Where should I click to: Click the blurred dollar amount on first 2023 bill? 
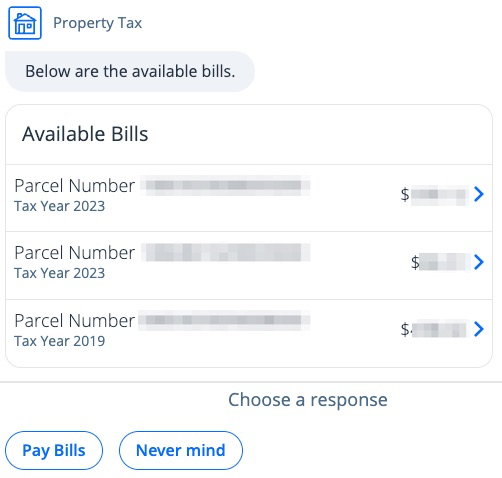[434, 195]
